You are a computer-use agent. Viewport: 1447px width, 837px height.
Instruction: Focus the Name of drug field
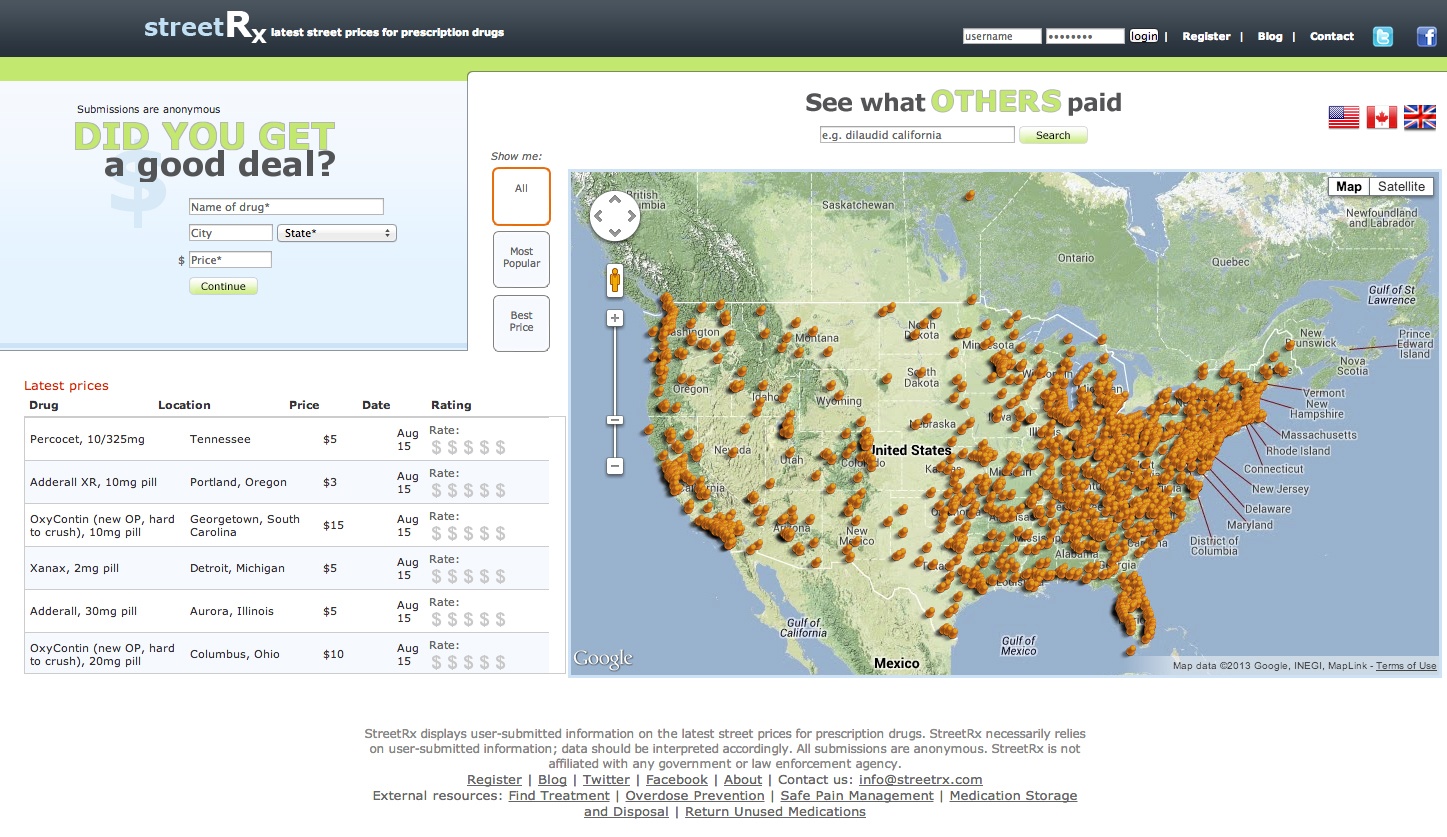point(286,207)
